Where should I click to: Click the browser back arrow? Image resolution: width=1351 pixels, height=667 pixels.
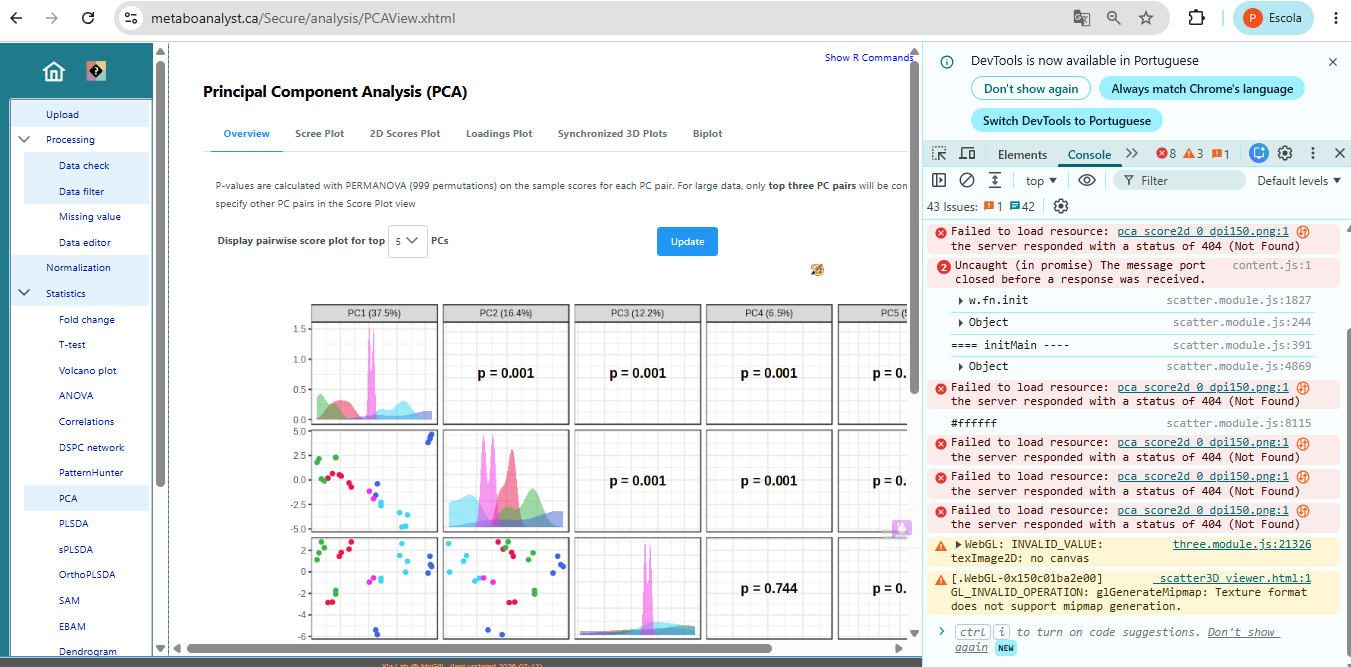pos(17,18)
